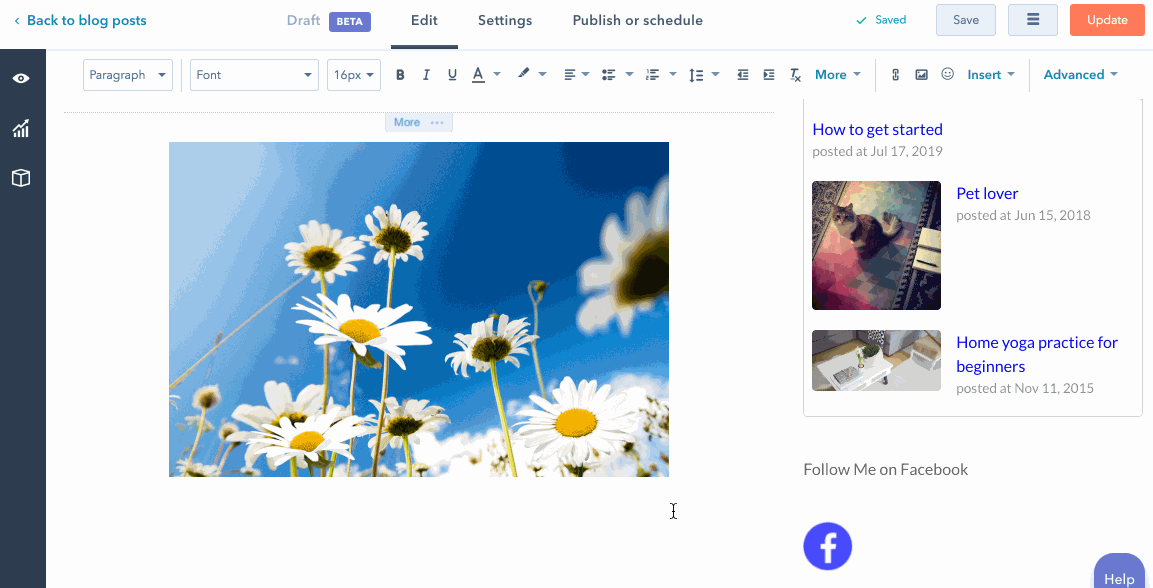The height and width of the screenshot is (588, 1153).
Task: Click 'posted at Jul 17, 2019' text
Action: pos(877,151)
